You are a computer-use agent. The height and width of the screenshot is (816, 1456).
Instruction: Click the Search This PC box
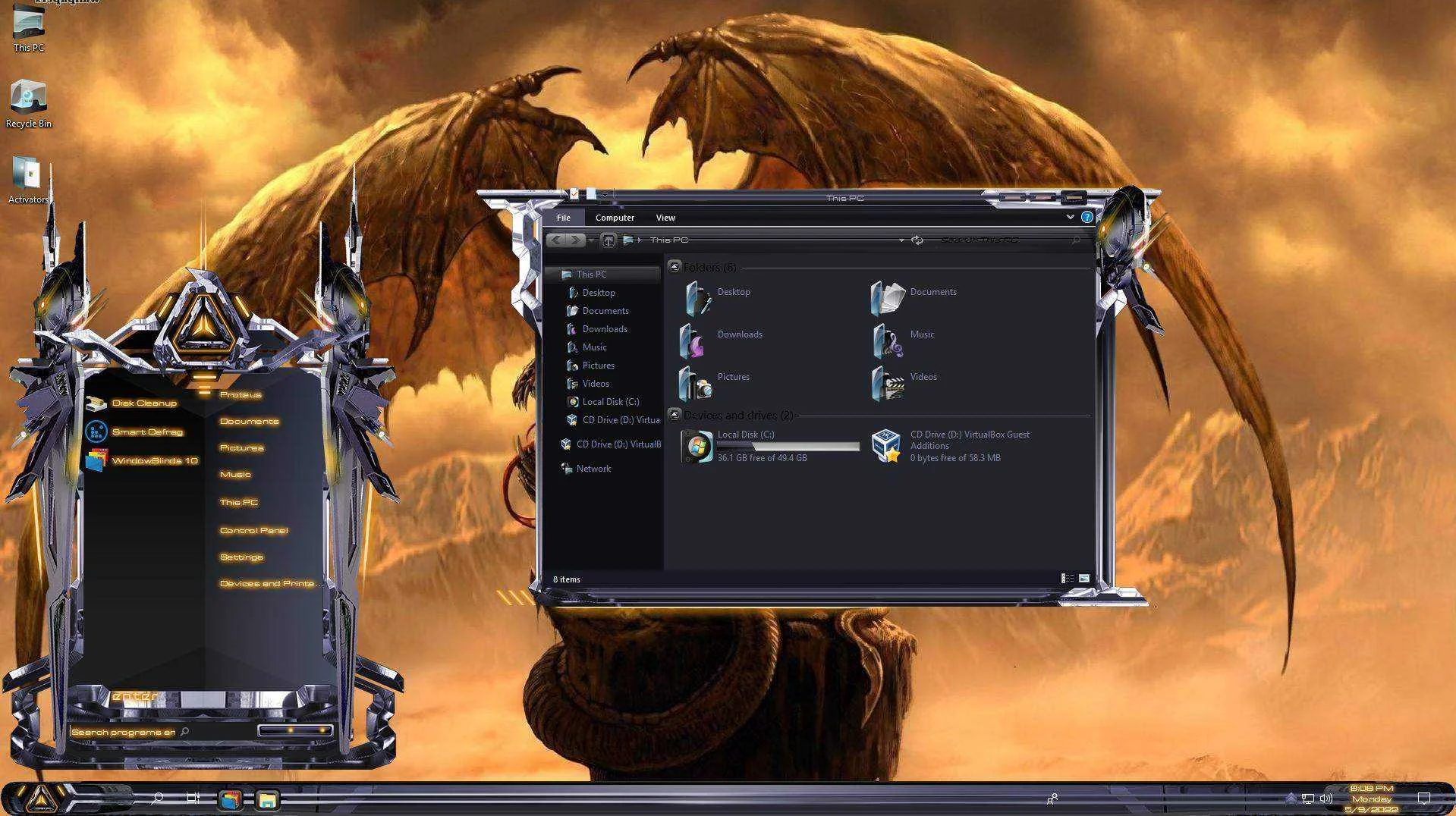[x=1009, y=240]
